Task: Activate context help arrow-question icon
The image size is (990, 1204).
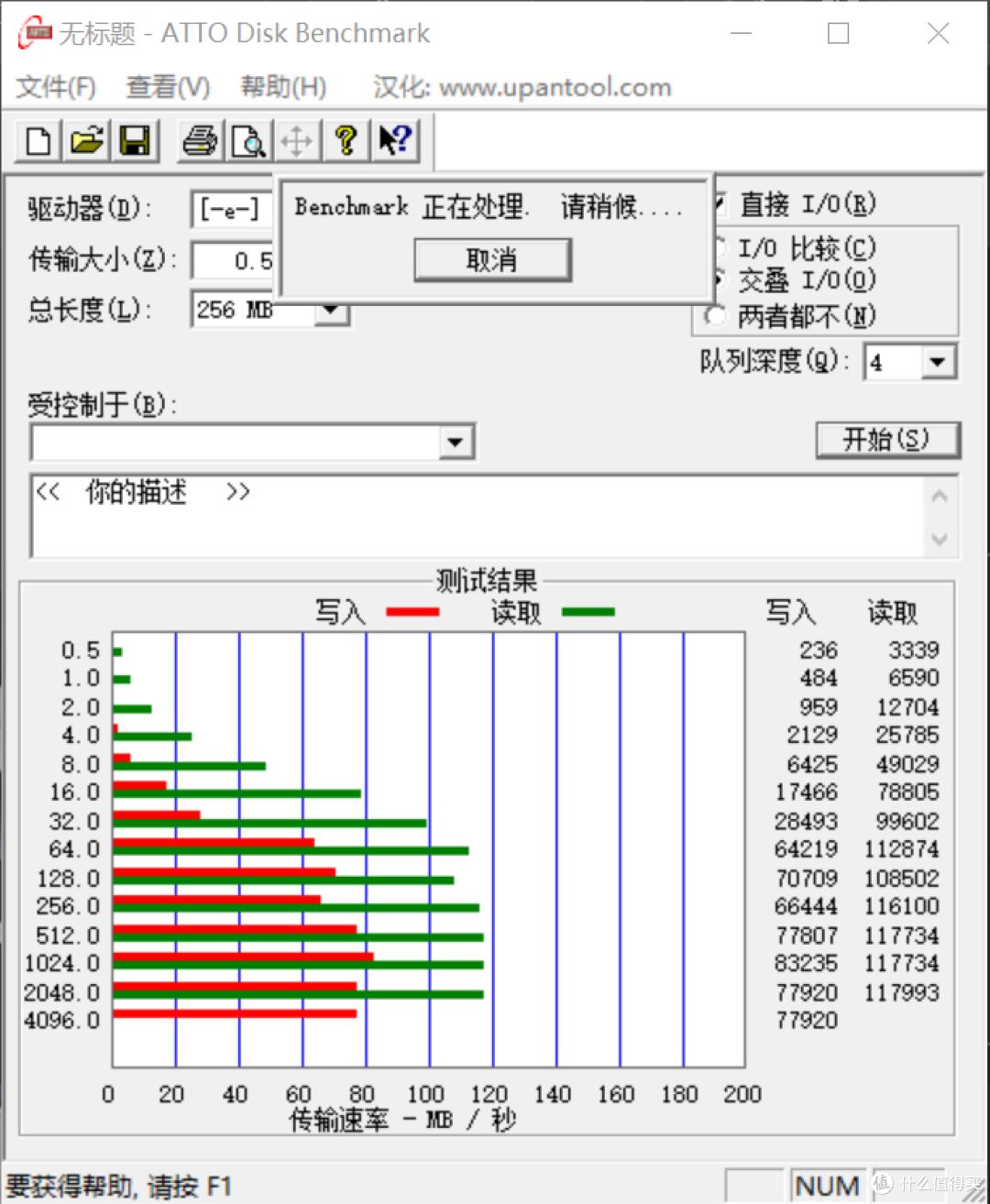Action: point(395,141)
